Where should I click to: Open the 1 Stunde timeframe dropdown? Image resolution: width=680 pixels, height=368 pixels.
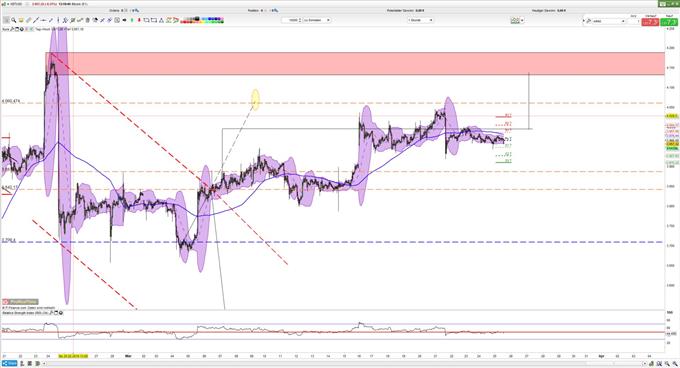tap(420, 20)
